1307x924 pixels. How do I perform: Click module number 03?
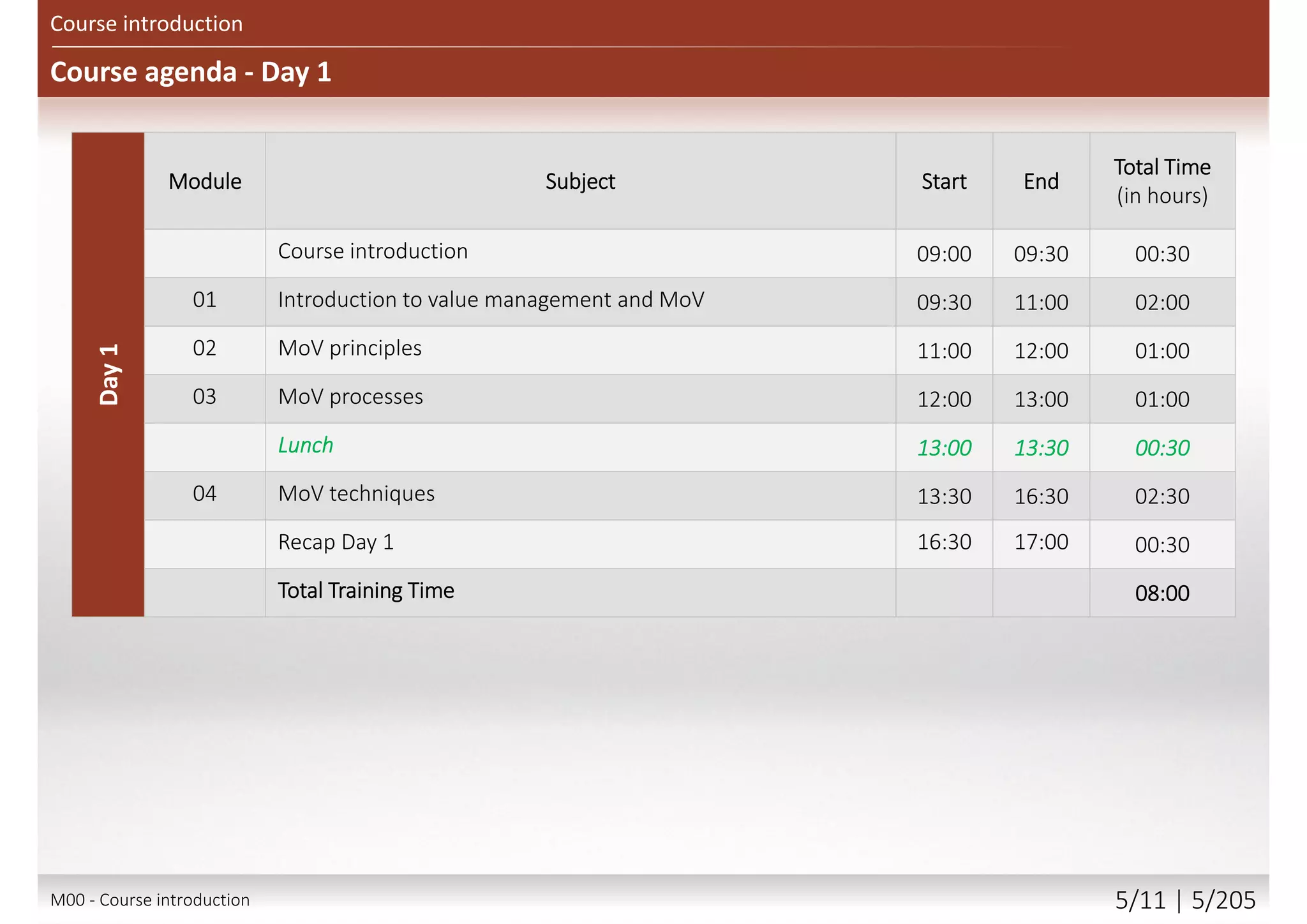[204, 396]
